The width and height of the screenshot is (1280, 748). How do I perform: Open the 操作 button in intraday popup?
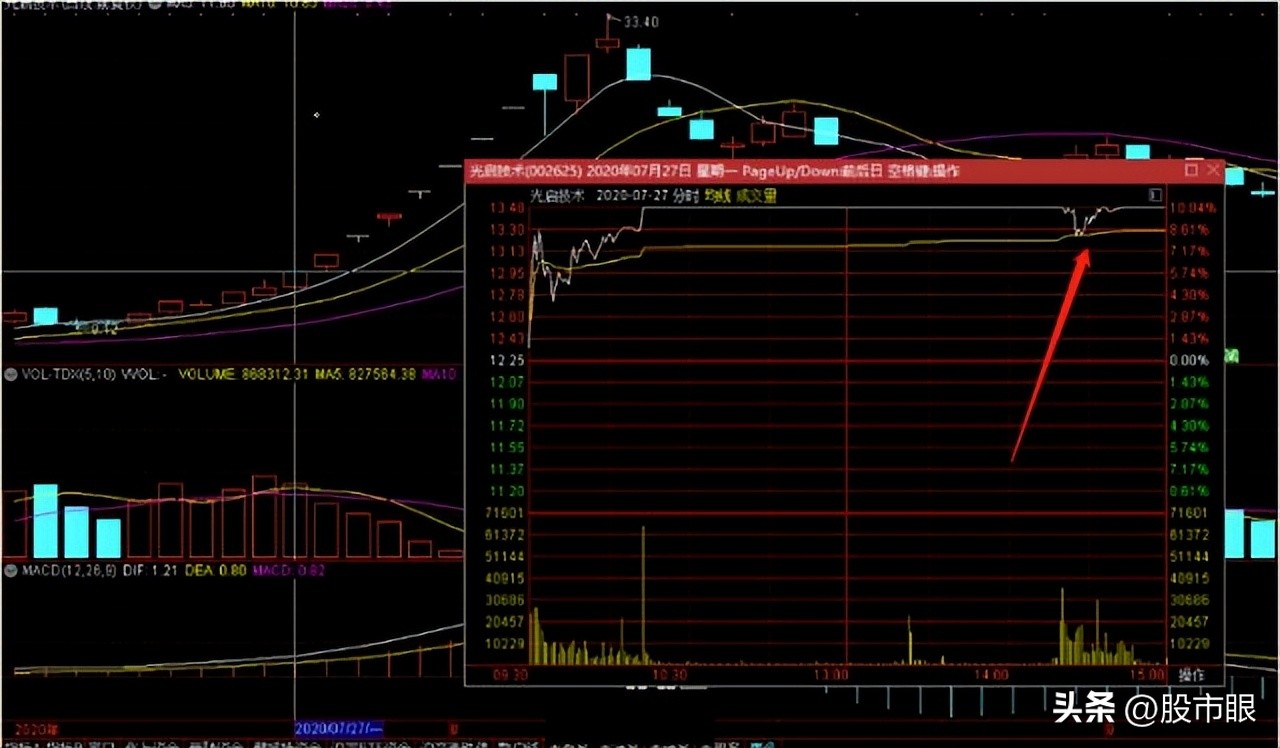(1190, 674)
